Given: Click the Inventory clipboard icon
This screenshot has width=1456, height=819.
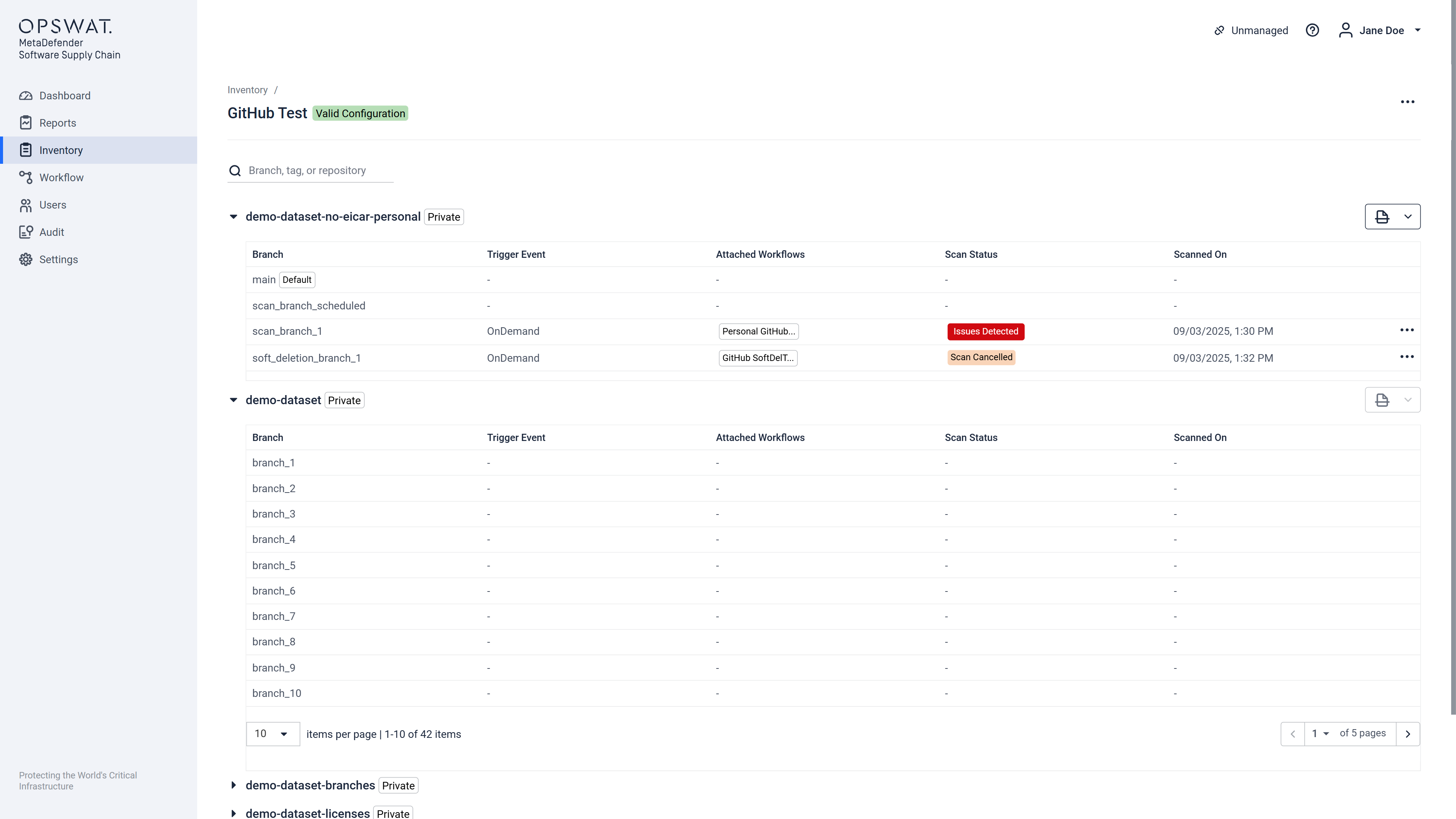Looking at the screenshot, I should pos(25,150).
